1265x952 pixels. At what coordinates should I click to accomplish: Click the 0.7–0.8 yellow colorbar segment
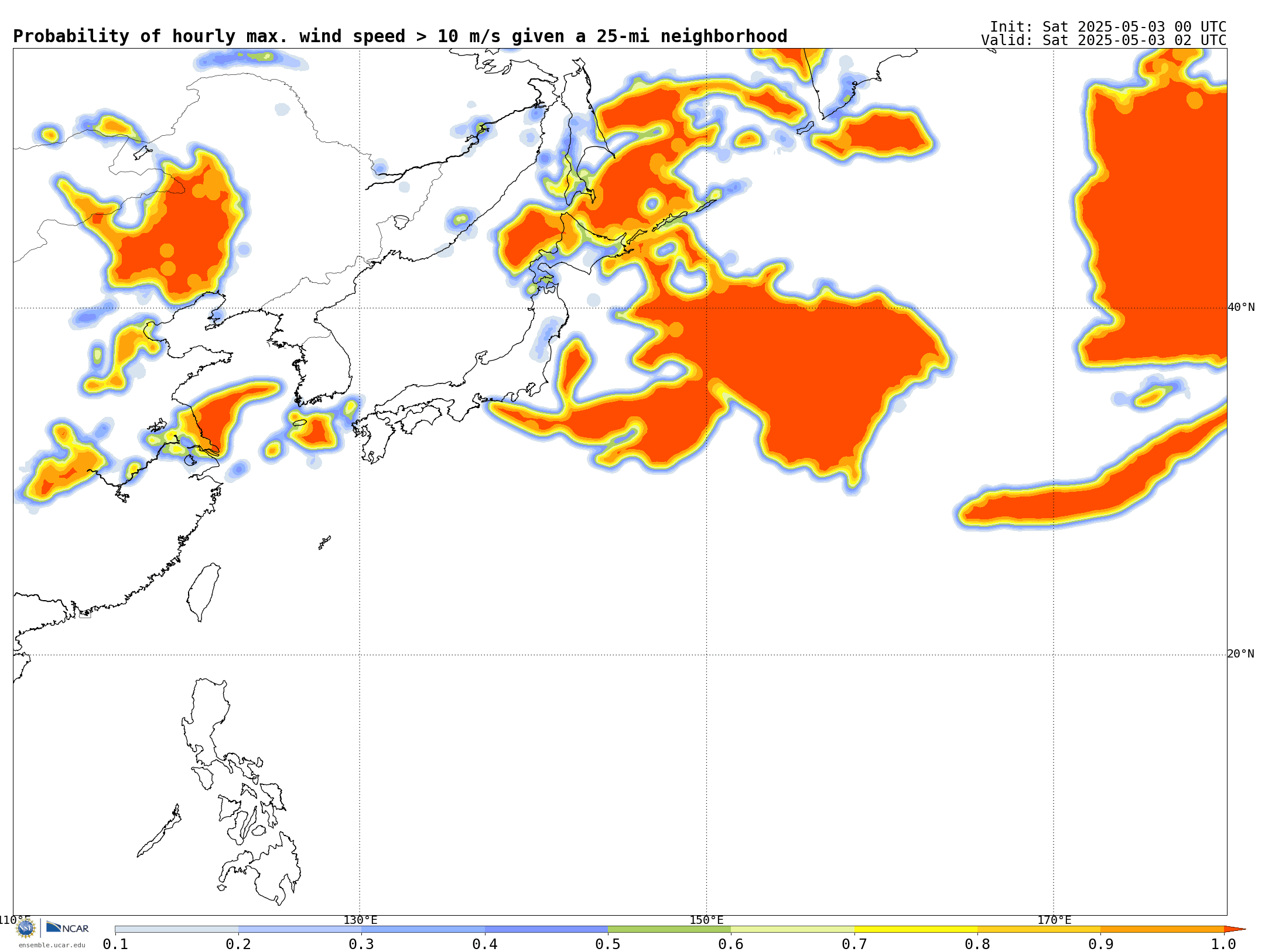(916, 929)
